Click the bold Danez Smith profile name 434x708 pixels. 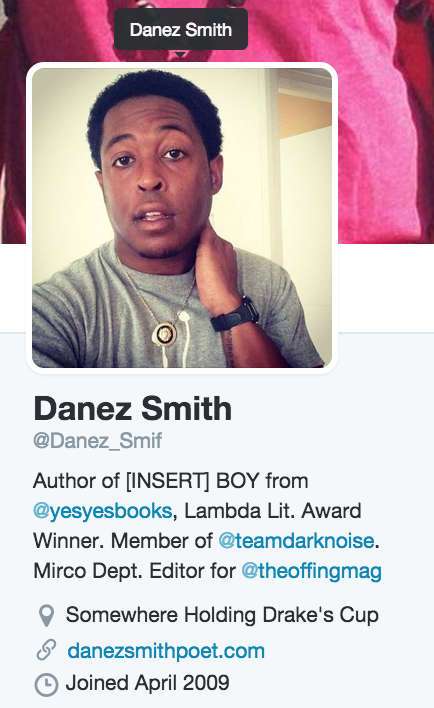click(133, 408)
